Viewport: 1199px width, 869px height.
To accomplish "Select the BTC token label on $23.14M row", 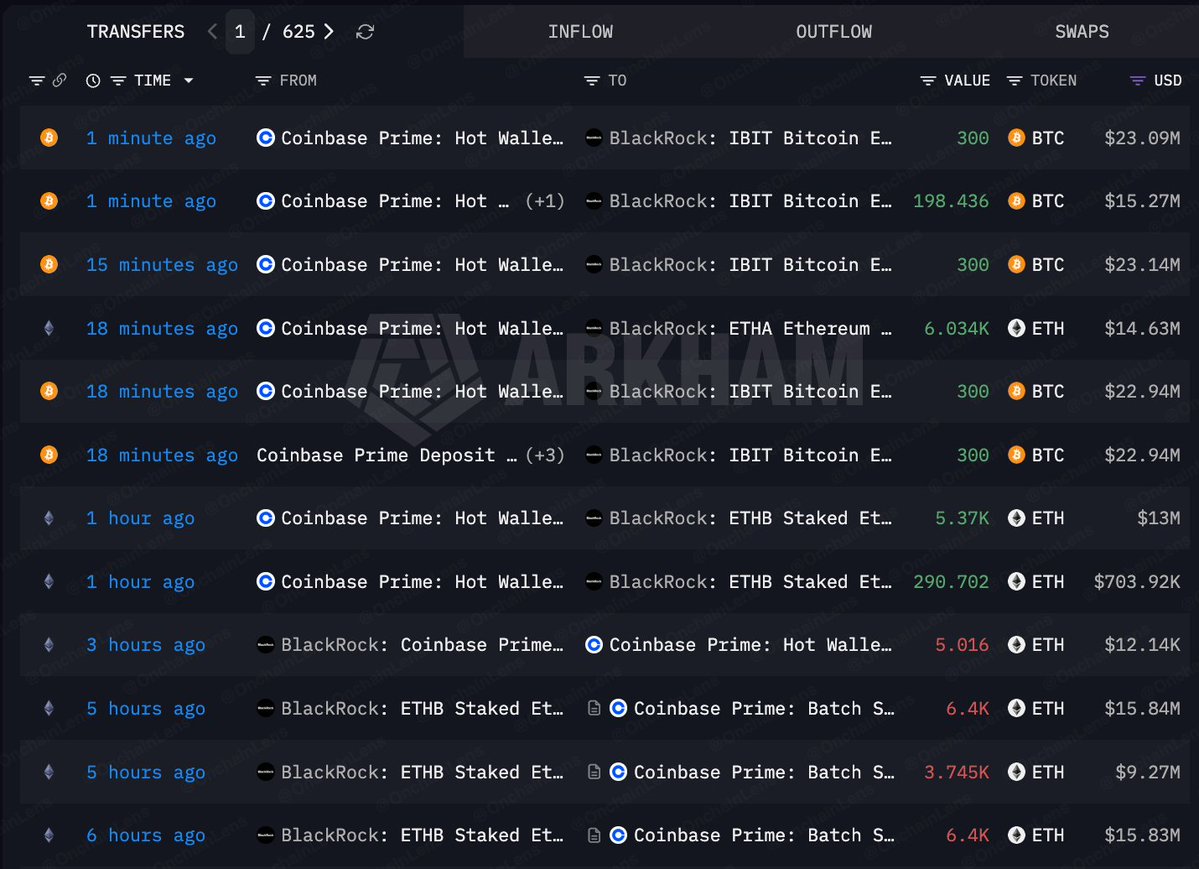I will tap(1048, 265).
